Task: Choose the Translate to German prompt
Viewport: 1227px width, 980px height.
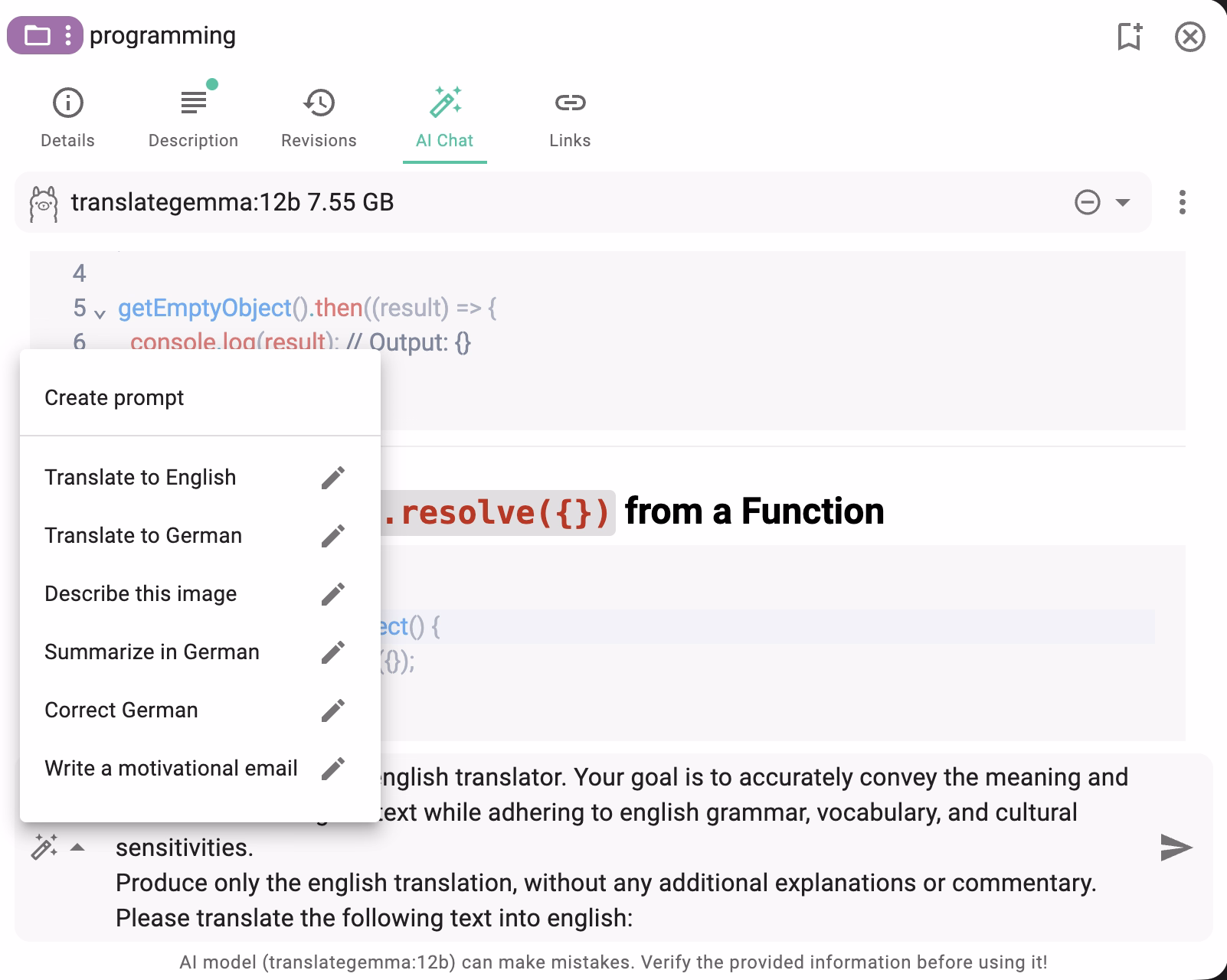Action: coord(143,536)
